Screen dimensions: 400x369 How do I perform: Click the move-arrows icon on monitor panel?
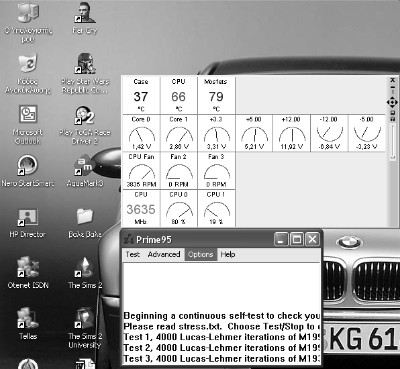[x=392, y=102]
